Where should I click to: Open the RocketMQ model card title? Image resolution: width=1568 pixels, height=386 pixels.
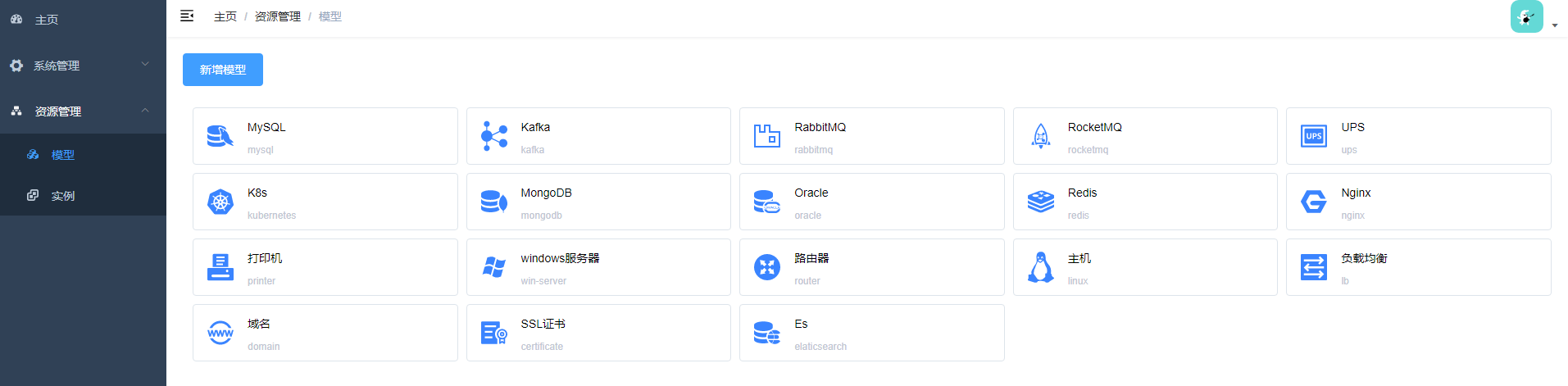pos(1094,127)
